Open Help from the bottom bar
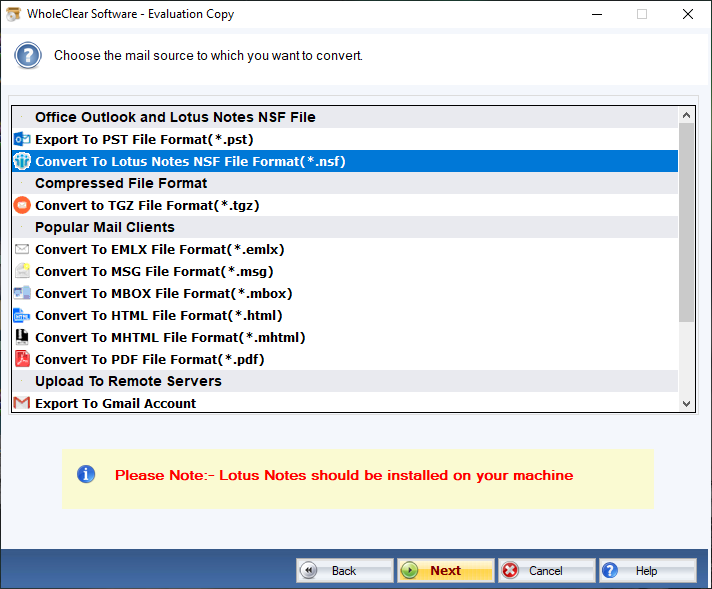 [x=648, y=570]
